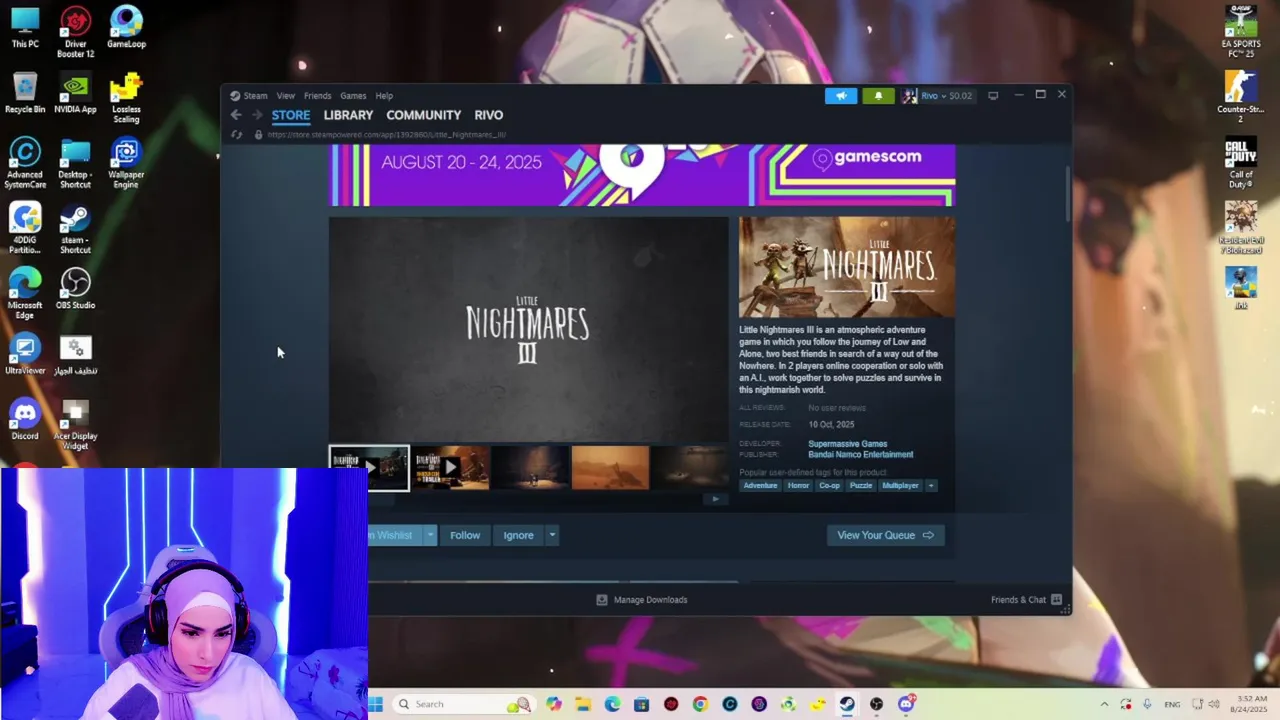Open Microsoft Edge desktop icon
Screen dimensions: 1280x720
(25, 294)
